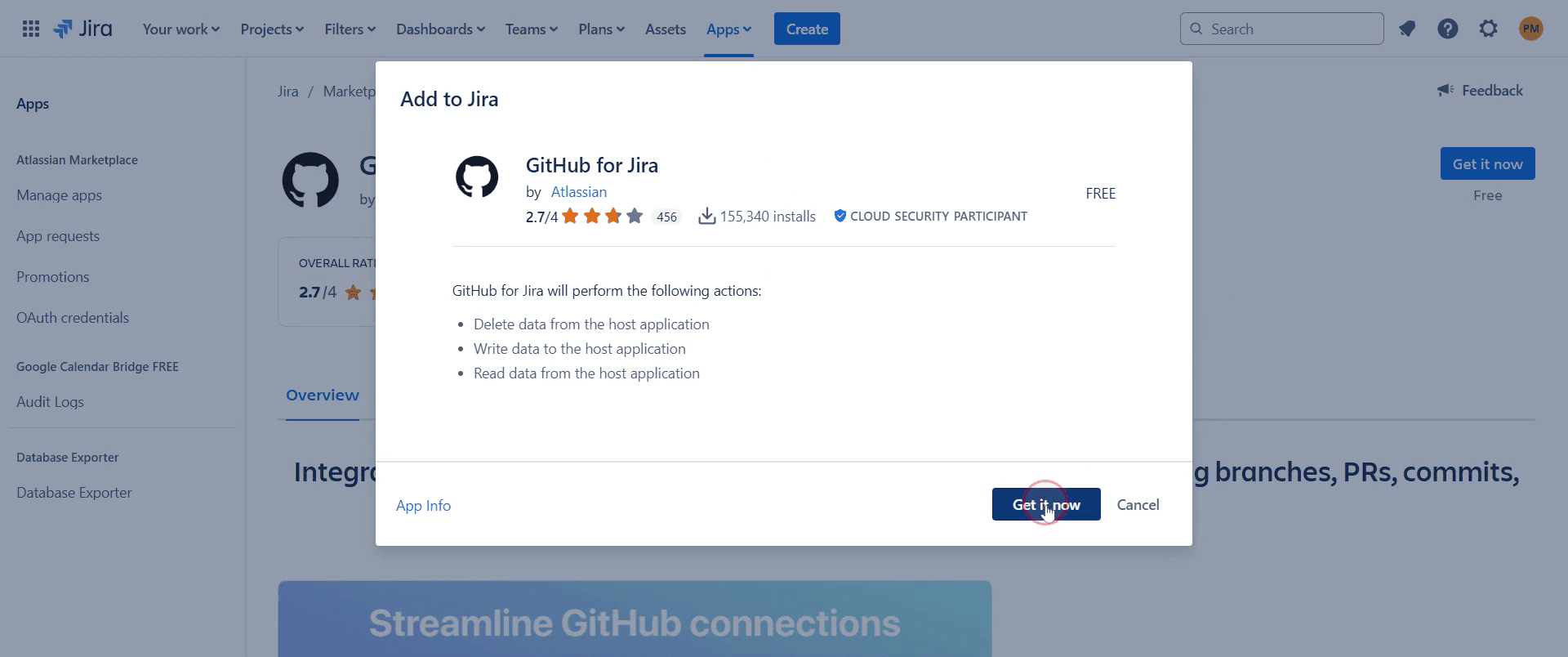Open the PM profile avatar

click(1531, 29)
